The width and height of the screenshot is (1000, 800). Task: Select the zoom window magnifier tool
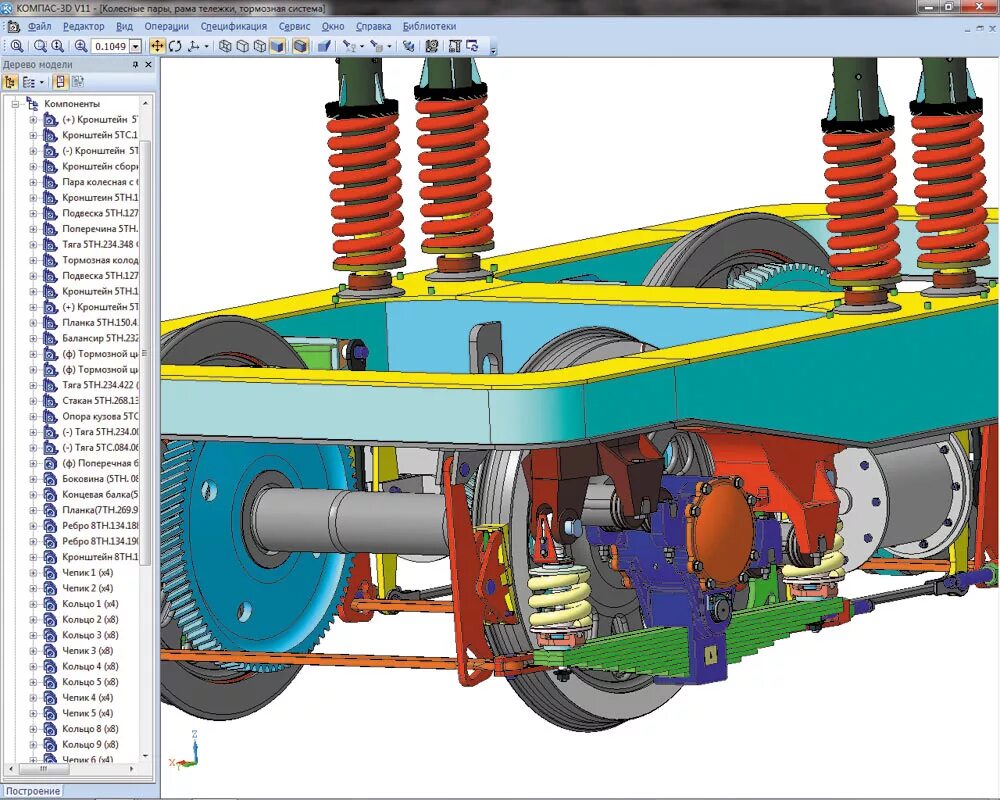(40, 46)
